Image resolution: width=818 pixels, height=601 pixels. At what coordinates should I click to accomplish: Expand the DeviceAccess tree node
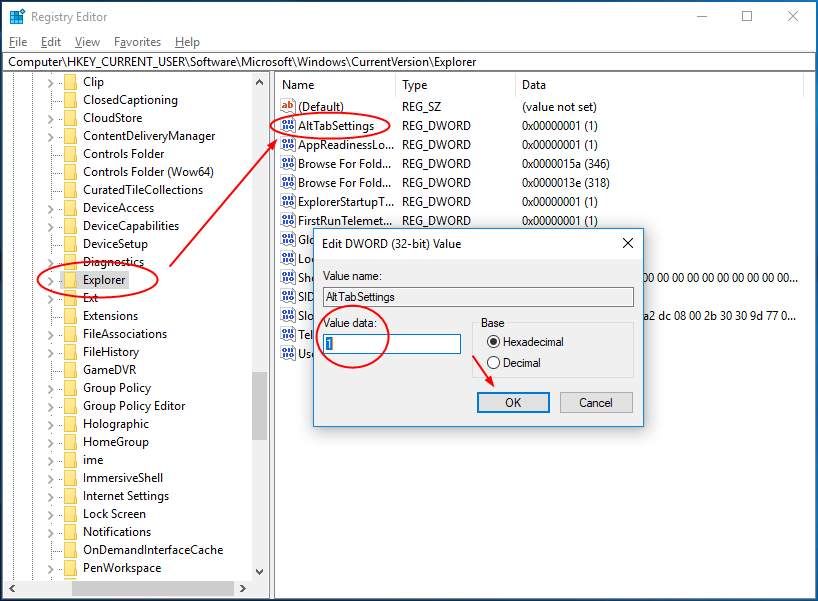pos(51,208)
